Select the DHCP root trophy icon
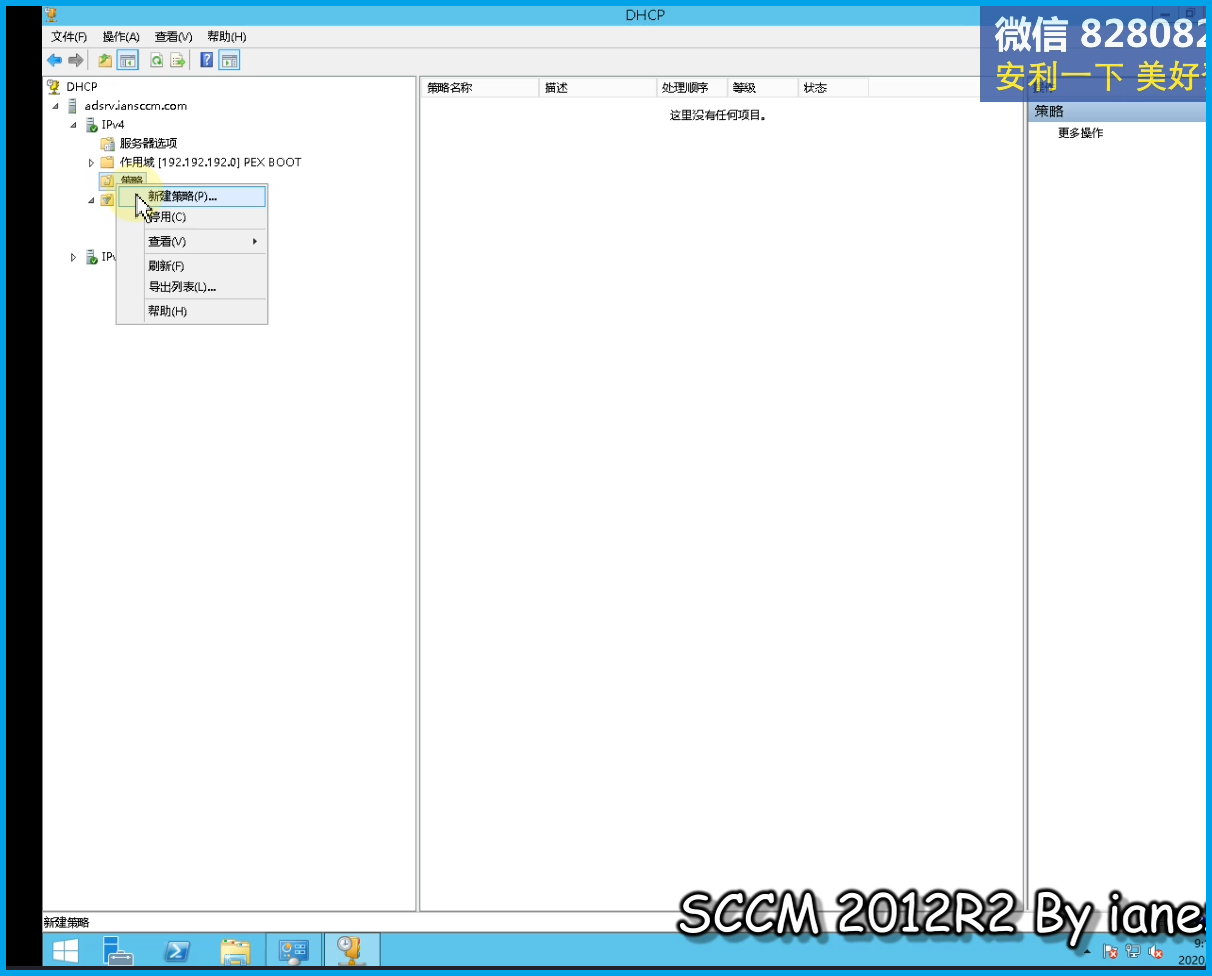This screenshot has height=976, width=1212. coord(54,87)
